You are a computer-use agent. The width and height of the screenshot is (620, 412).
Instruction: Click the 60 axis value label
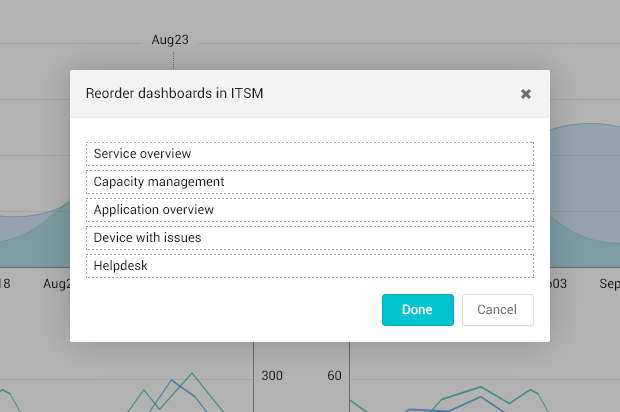coord(334,376)
